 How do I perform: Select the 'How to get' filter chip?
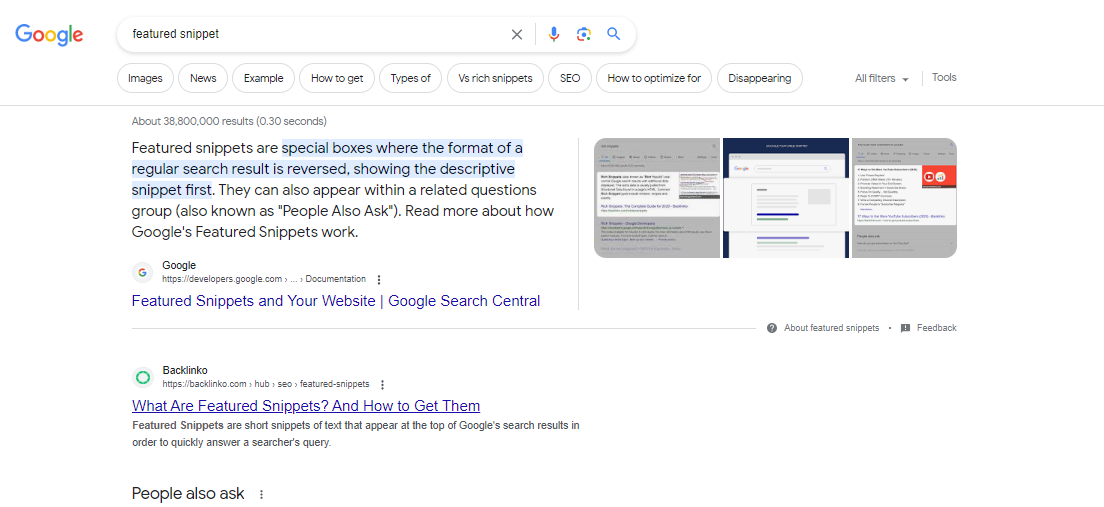pos(337,78)
